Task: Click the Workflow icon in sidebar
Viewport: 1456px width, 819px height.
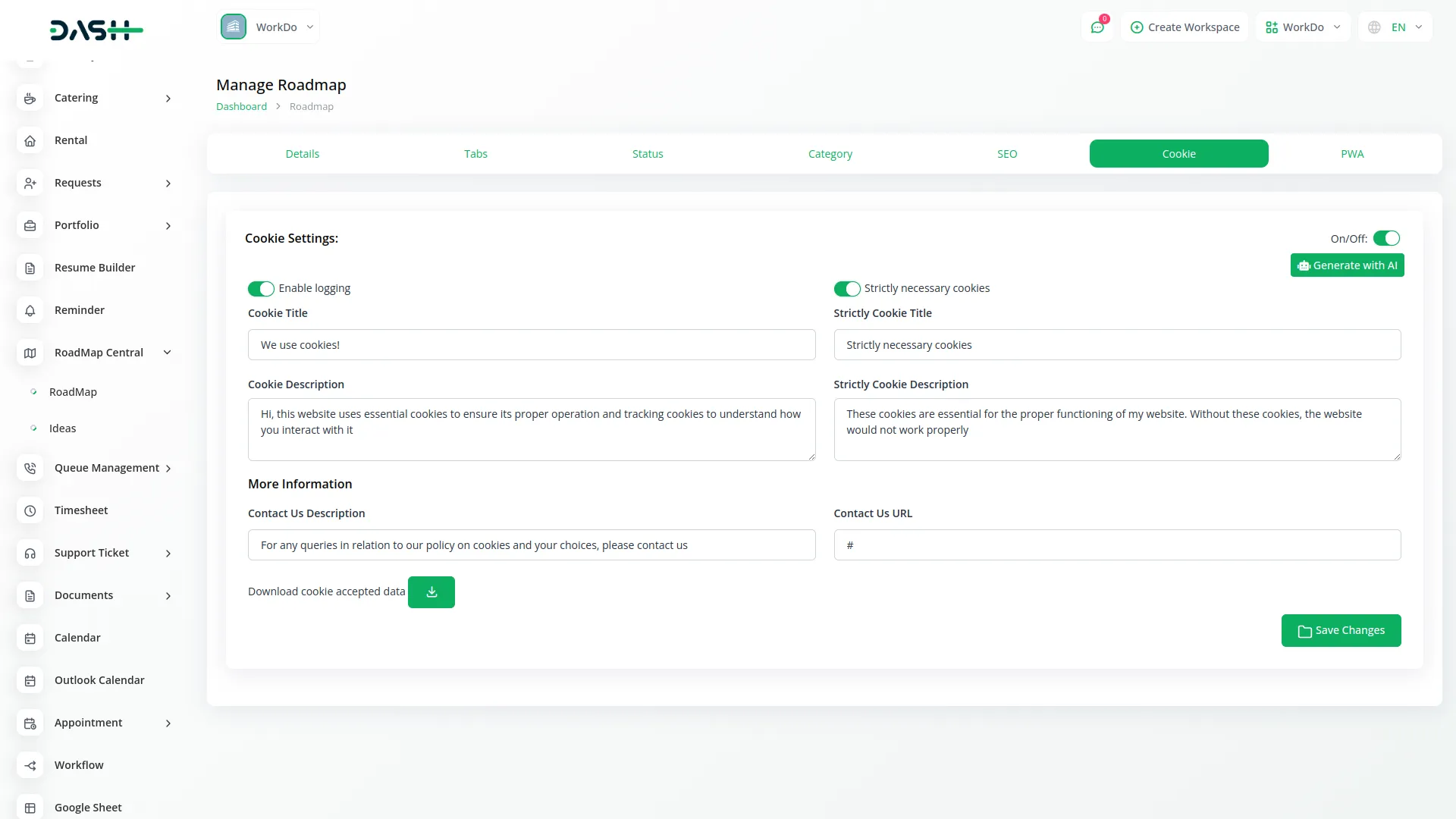Action: [30, 765]
